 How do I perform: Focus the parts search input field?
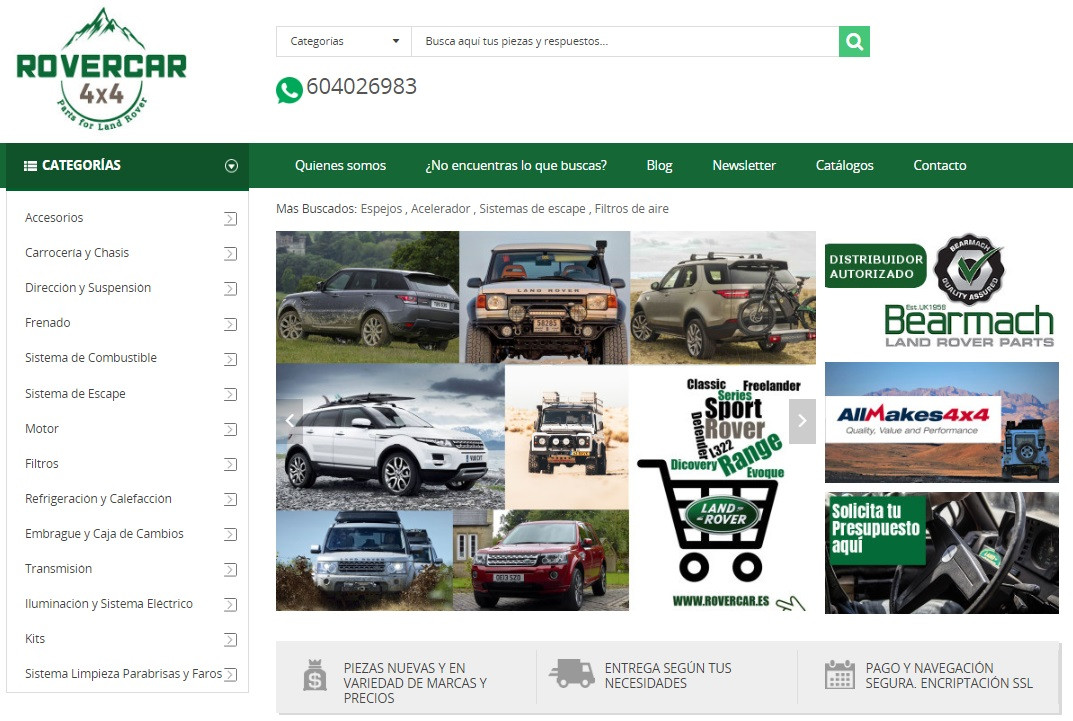(x=625, y=42)
